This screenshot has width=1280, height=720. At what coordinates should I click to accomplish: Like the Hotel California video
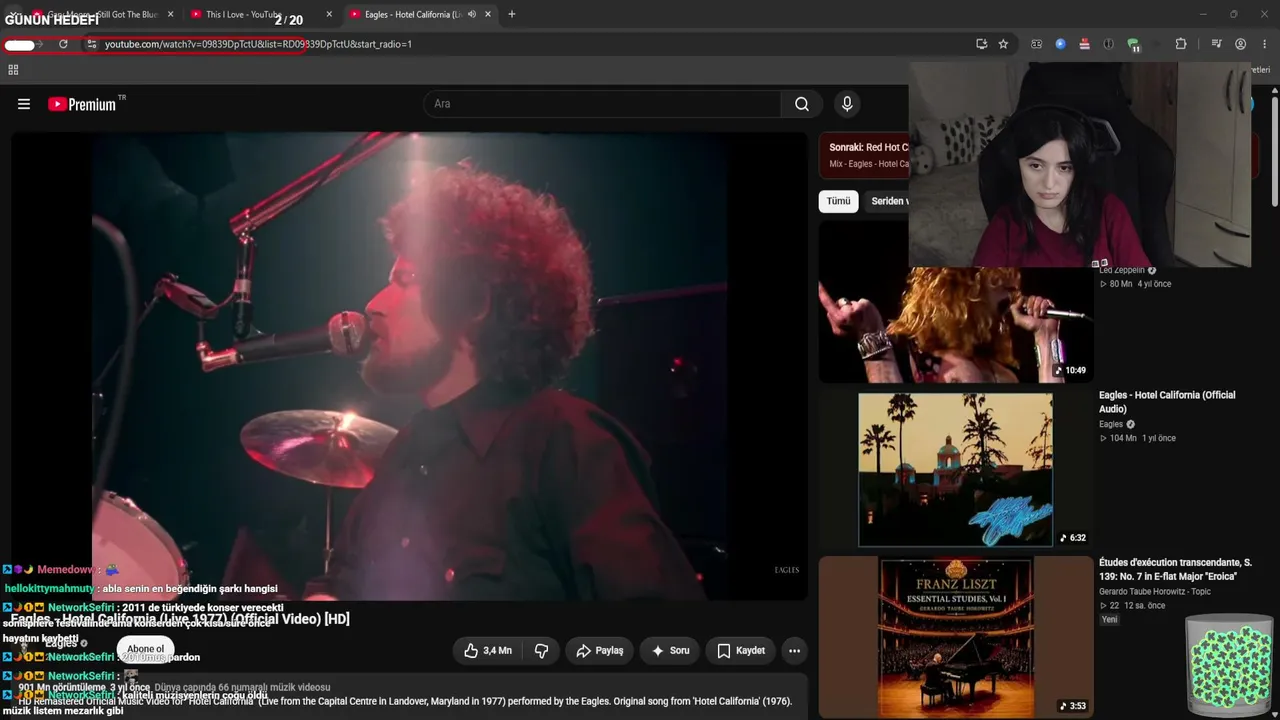487,651
